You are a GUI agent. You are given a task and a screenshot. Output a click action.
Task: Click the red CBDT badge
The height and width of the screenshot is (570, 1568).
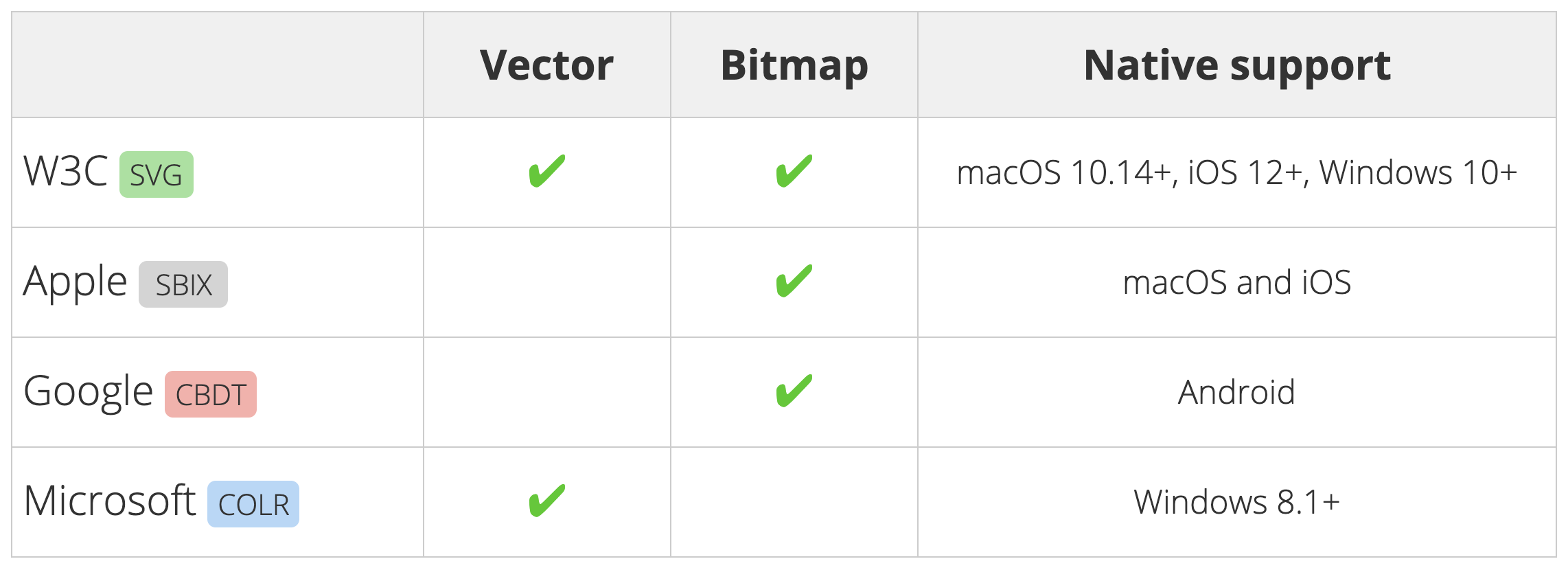pyautogui.click(x=210, y=394)
